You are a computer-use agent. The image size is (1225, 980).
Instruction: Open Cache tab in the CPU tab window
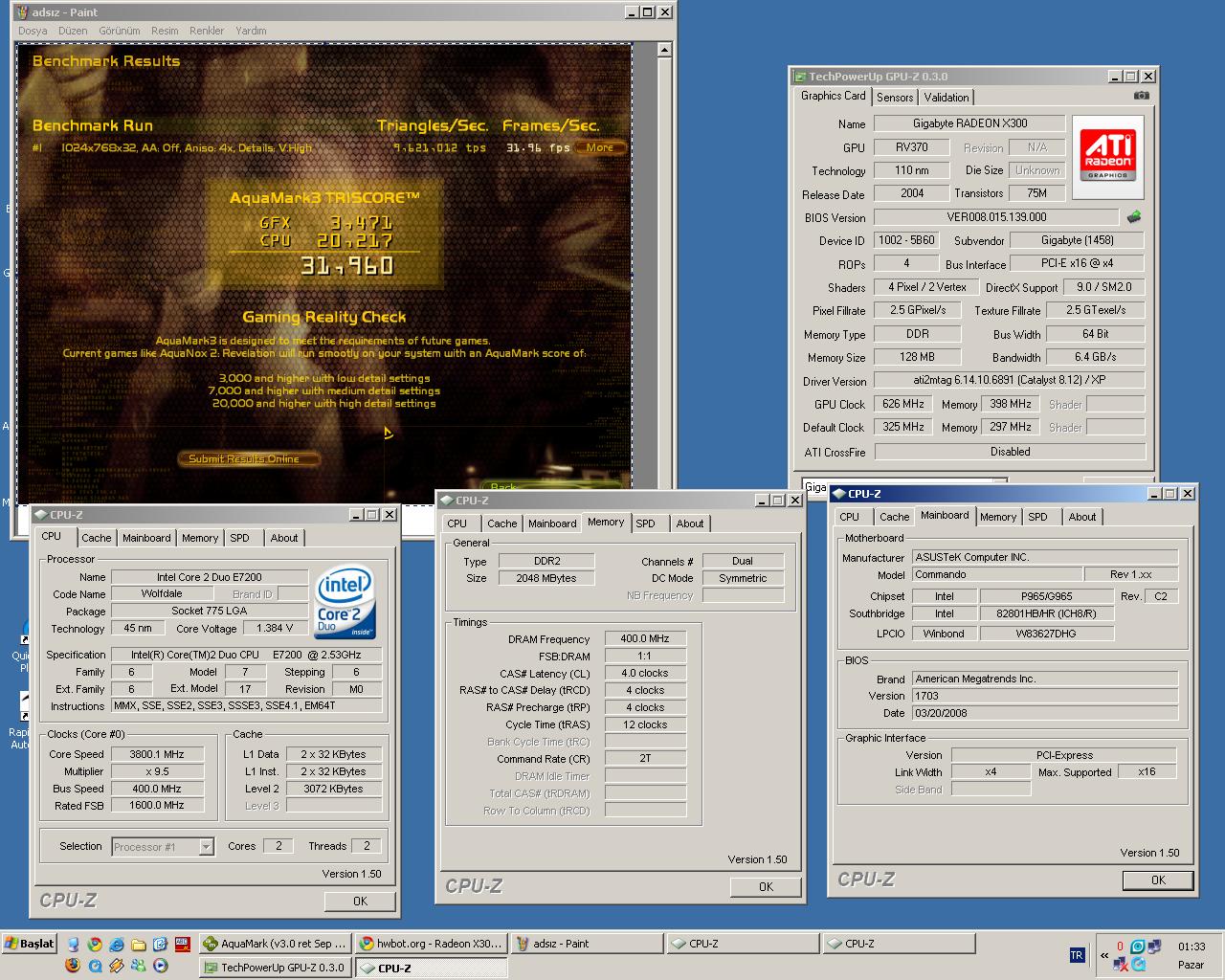click(x=96, y=538)
